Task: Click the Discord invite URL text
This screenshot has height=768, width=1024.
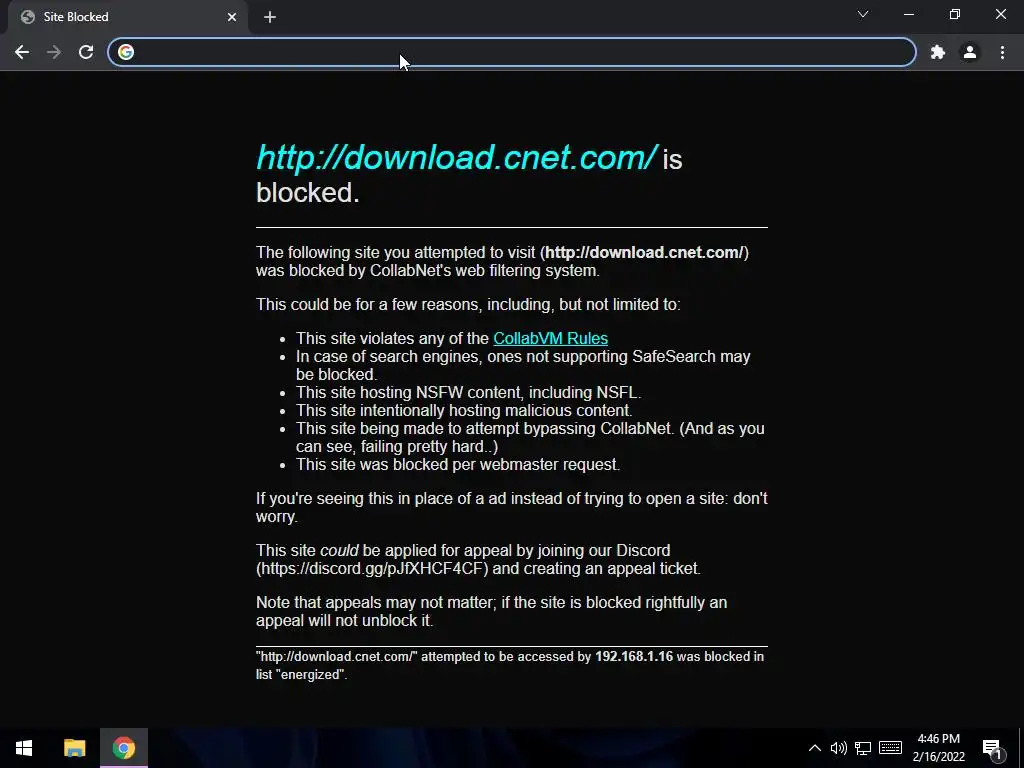Action: (x=372, y=568)
